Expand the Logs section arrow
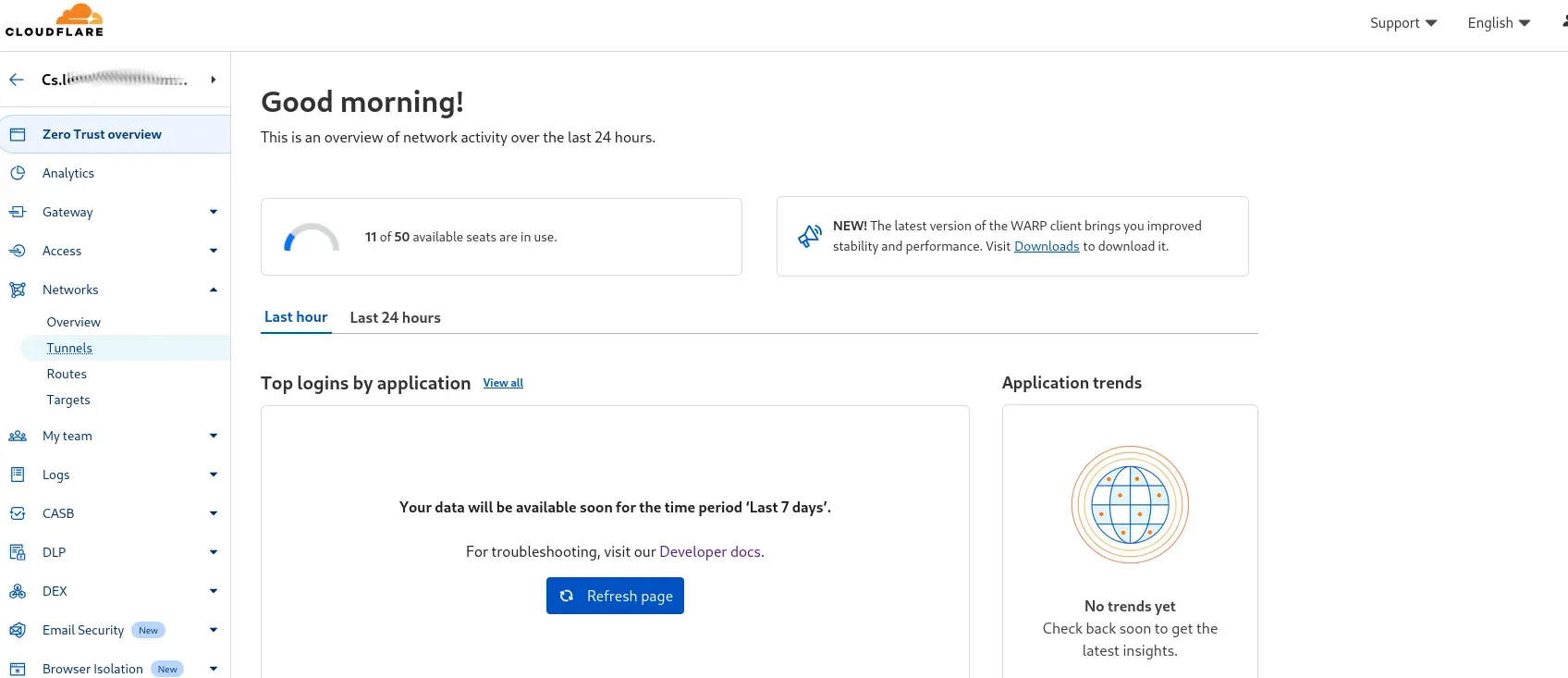Image resolution: width=1568 pixels, height=678 pixels. point(214,475)
